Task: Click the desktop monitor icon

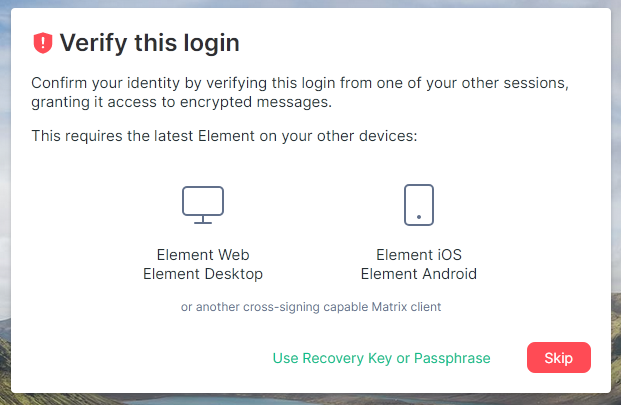Action: tap(203, 205)
